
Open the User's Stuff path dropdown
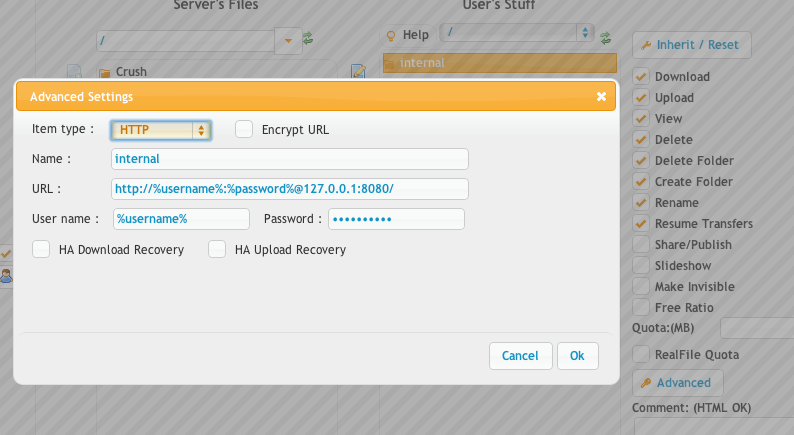pyautogui.click(x=517, y=33)
